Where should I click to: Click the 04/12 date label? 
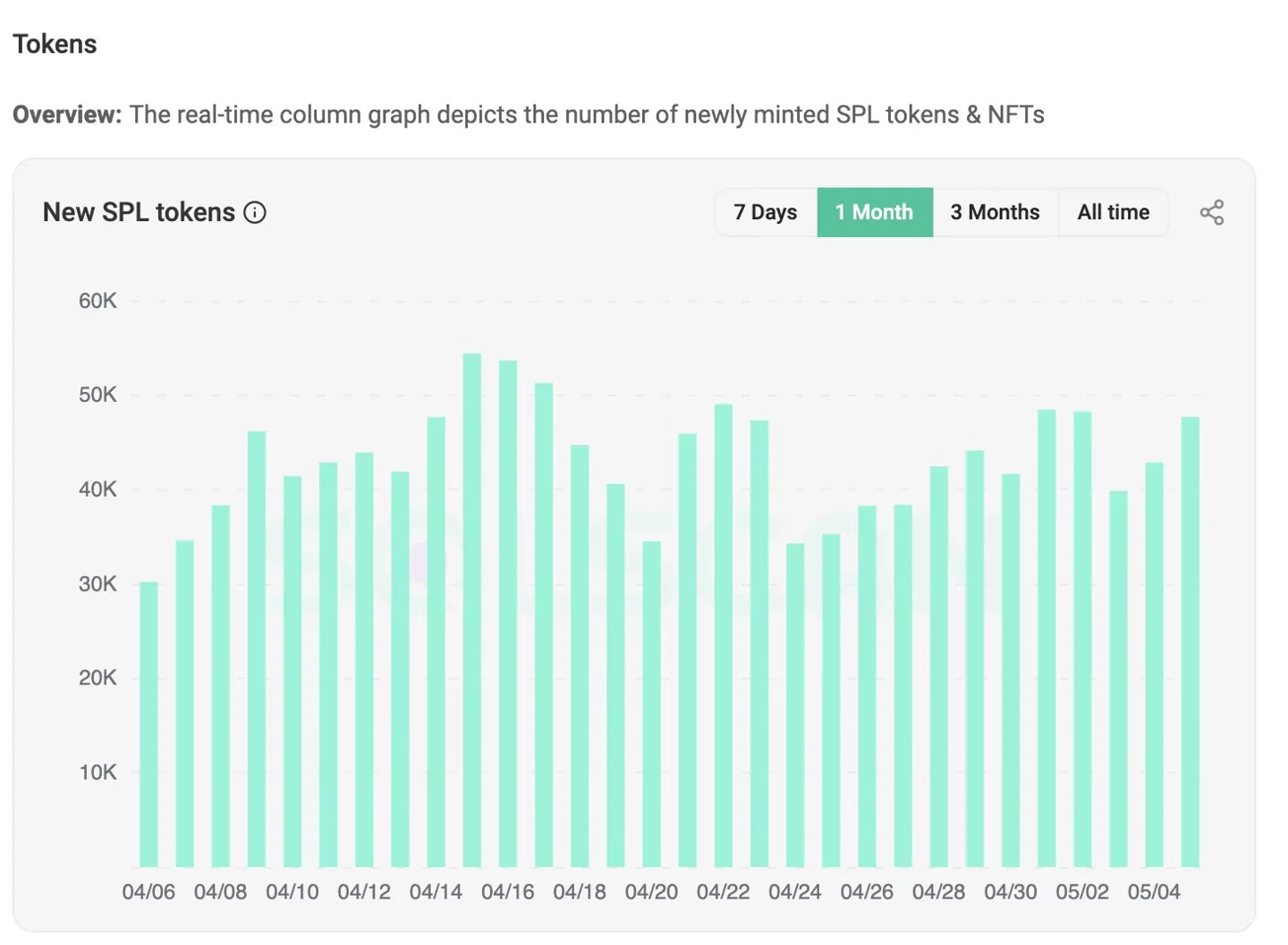click(x=364, y=892)
